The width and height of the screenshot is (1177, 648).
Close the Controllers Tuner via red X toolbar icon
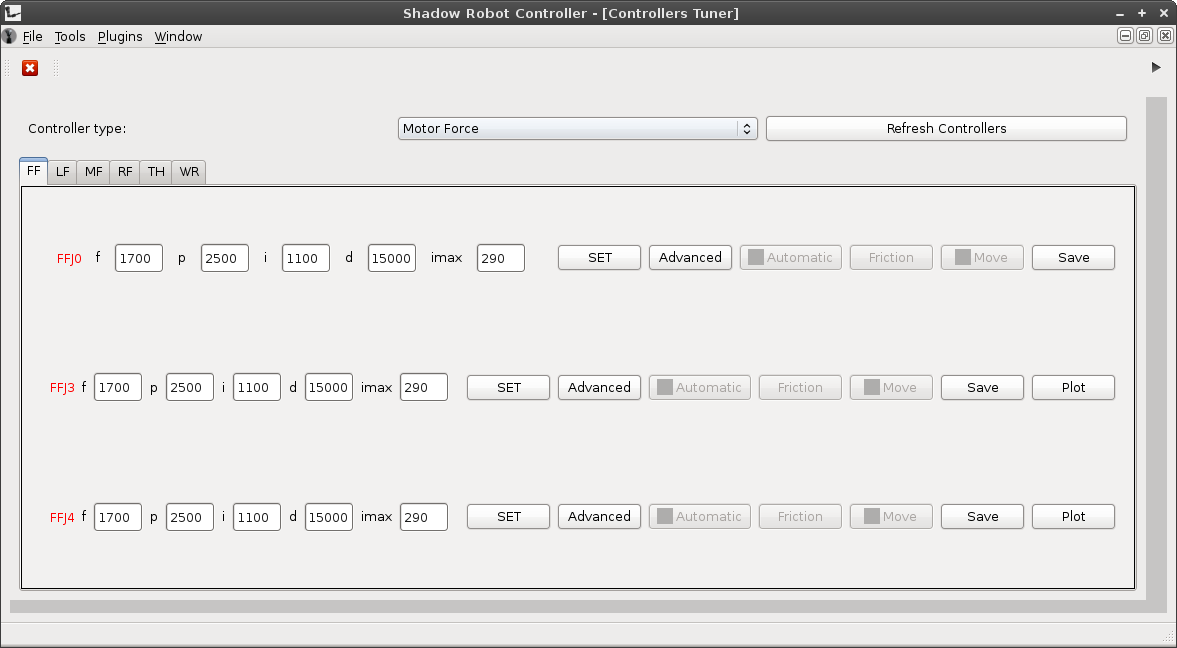tap(29, 68)
